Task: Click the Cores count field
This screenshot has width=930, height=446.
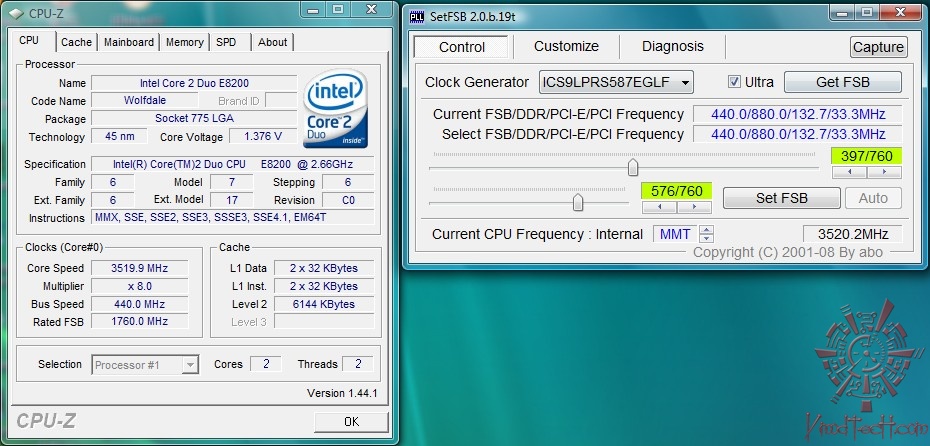Action: pos(266,364)
